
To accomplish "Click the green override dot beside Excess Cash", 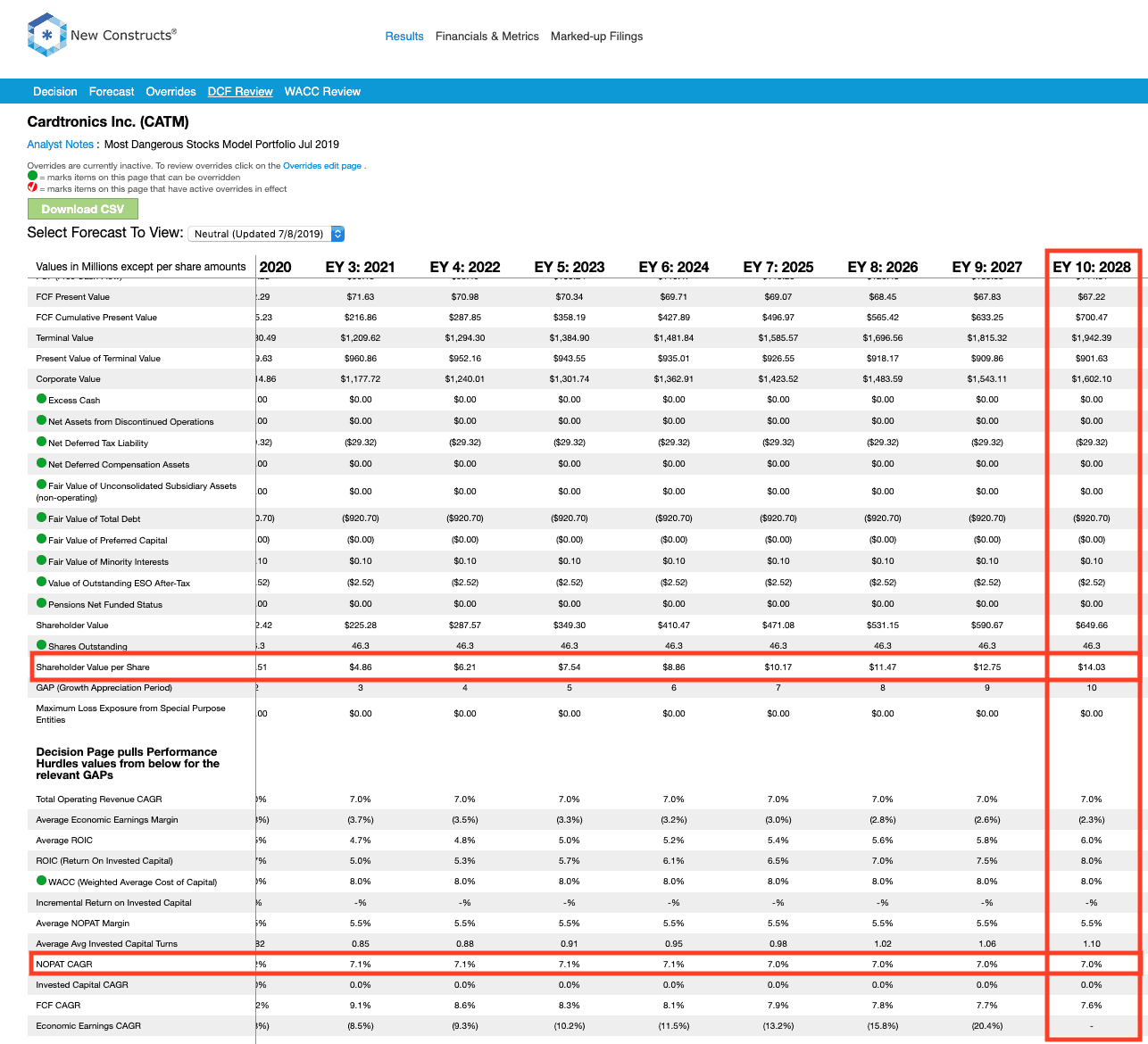I will [41, 400].
